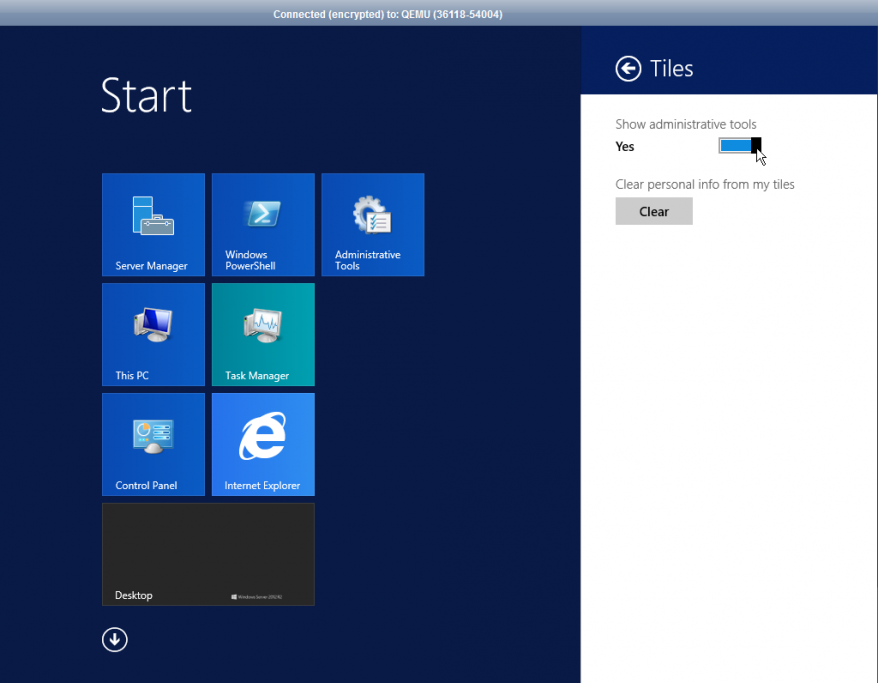Click Clear personal info from my tiles label

click(705, 184)
